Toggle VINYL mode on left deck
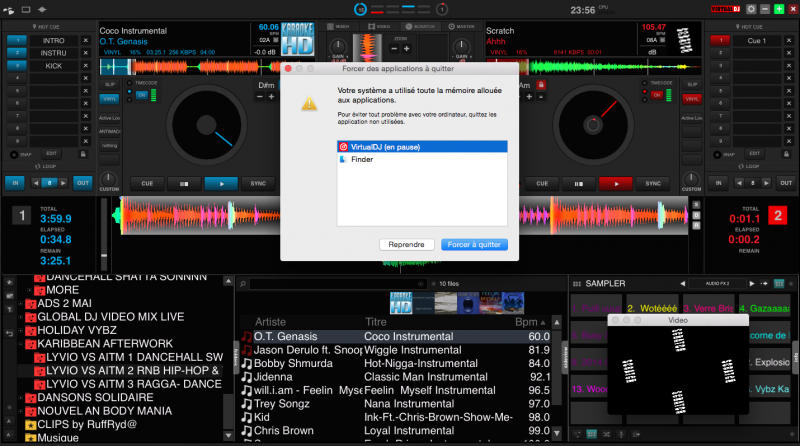The height and width of the screenshot is (446, 800). click(108, 99)
